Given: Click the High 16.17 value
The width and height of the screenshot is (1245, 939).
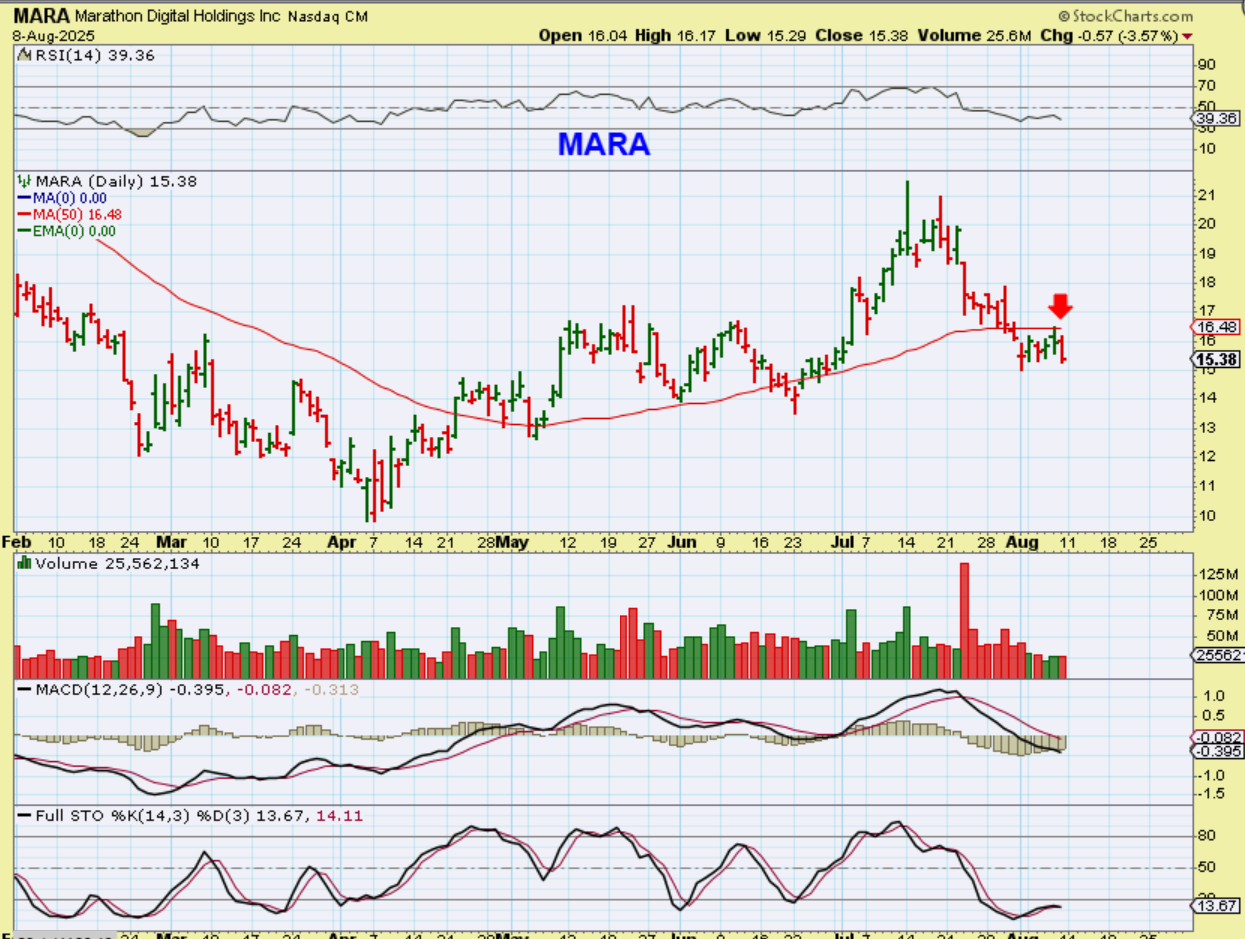Looking at the screenshot, I should (675, 35).
